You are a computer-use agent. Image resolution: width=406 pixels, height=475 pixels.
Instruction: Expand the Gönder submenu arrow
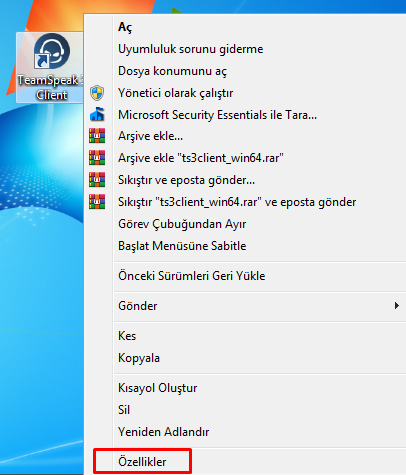tap(396, 306)
